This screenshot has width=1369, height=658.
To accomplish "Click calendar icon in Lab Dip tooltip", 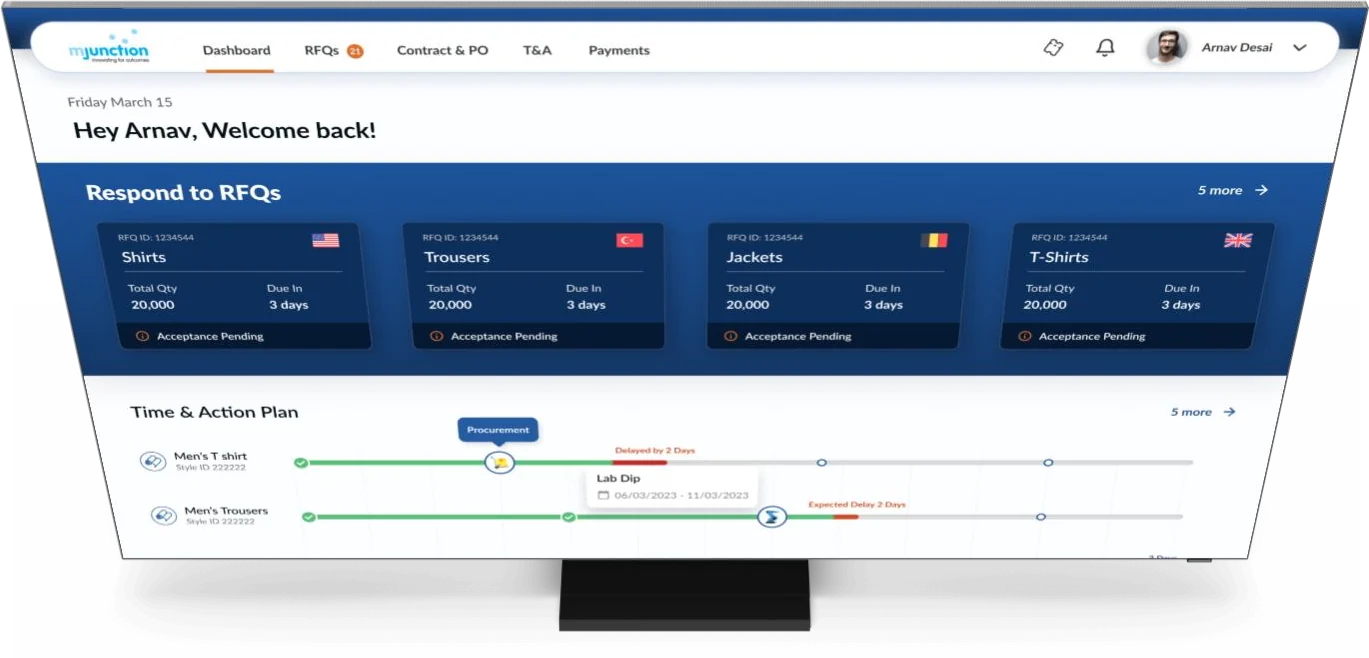I will 603,495.
